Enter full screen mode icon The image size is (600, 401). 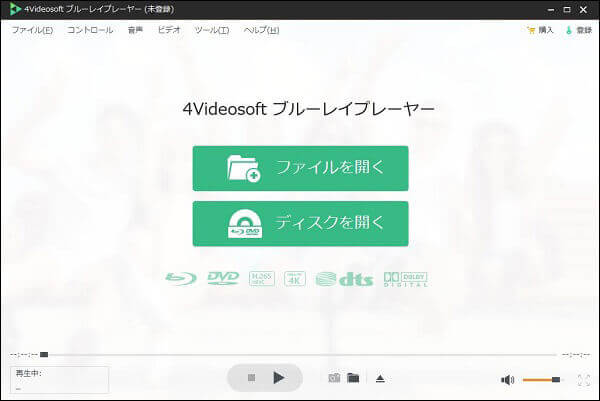coord(584,380)
